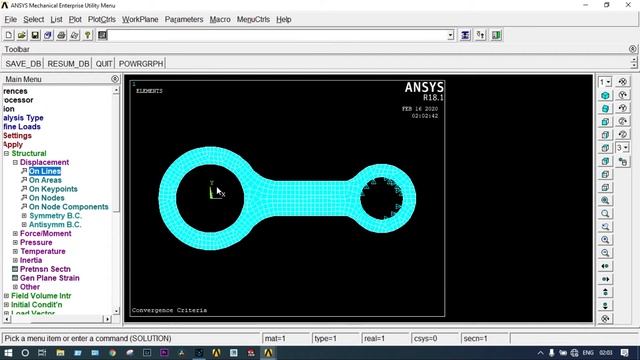Image resolution: width=640 pixels, height=360 pixels.
Task: Collapse the Toolbar panel toggle
Action: [x=632, y=49]
